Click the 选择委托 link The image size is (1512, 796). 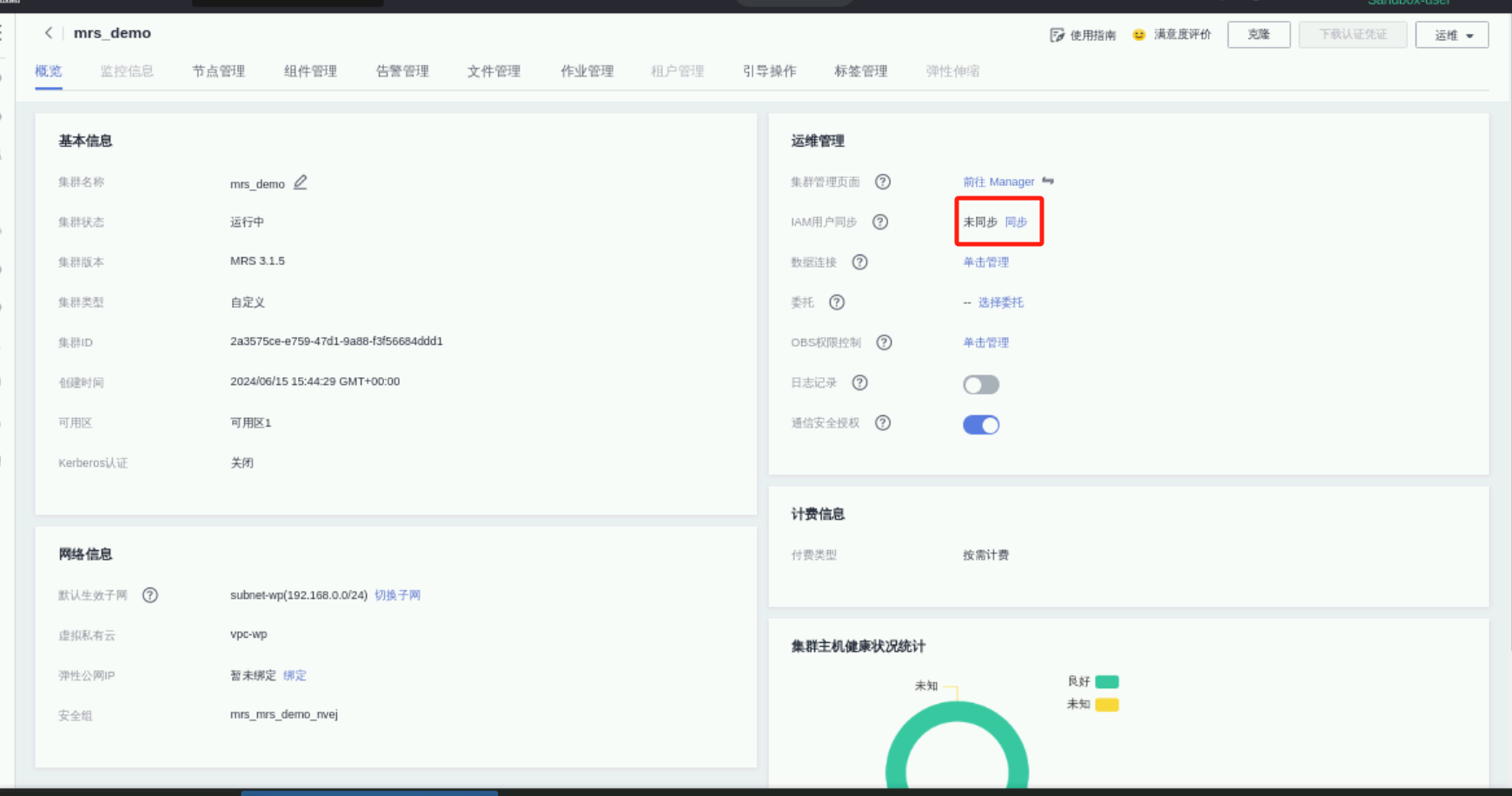pos(1001,302)
